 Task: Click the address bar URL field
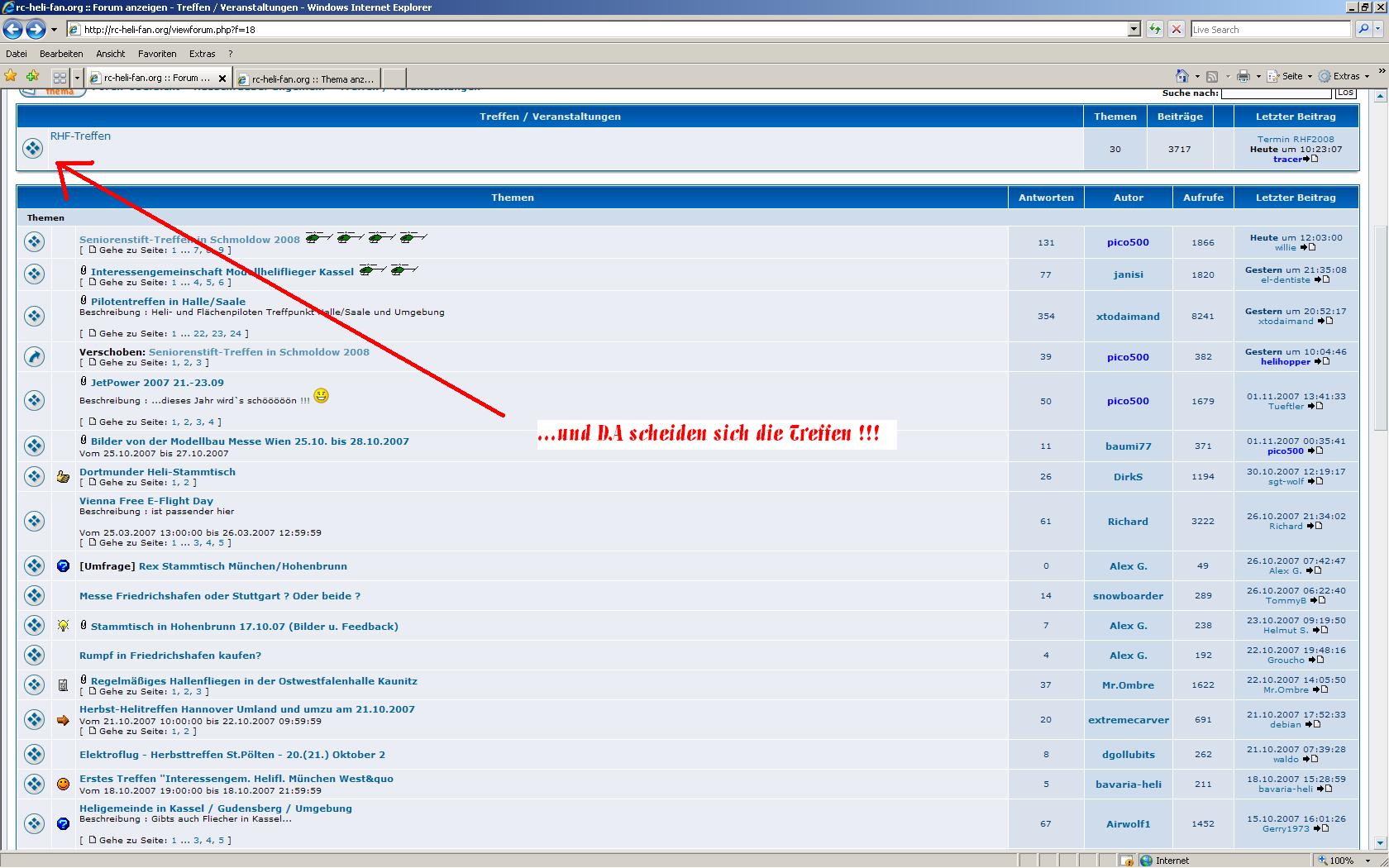pyautogui.click(x=597, y=30)
